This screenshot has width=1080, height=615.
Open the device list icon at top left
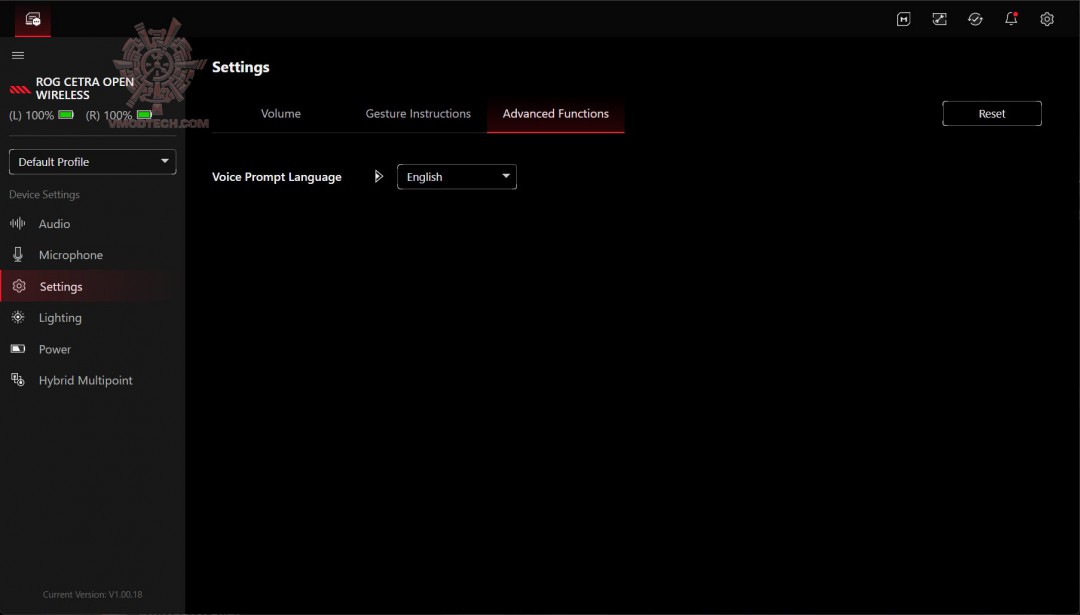coord(32,19)
